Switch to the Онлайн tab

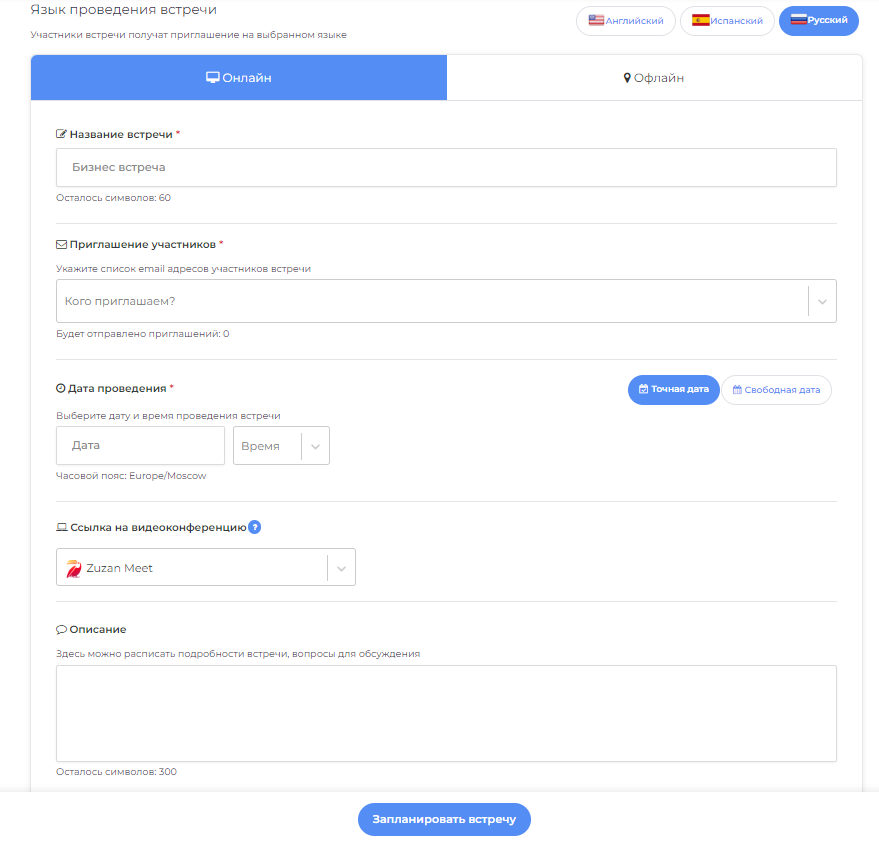[239, 78]
